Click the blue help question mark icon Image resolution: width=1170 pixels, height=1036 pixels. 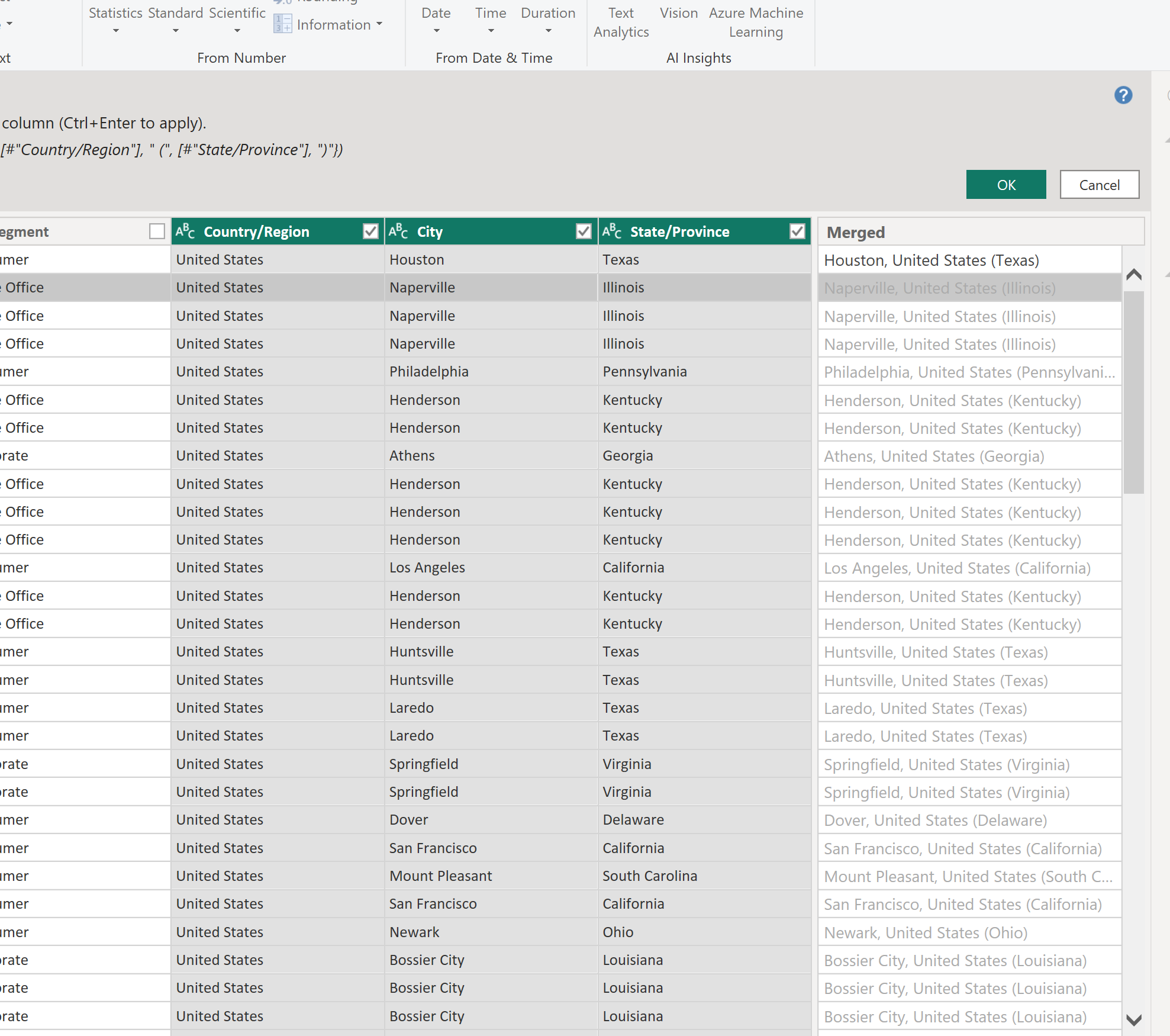(x=1123, y=95)
